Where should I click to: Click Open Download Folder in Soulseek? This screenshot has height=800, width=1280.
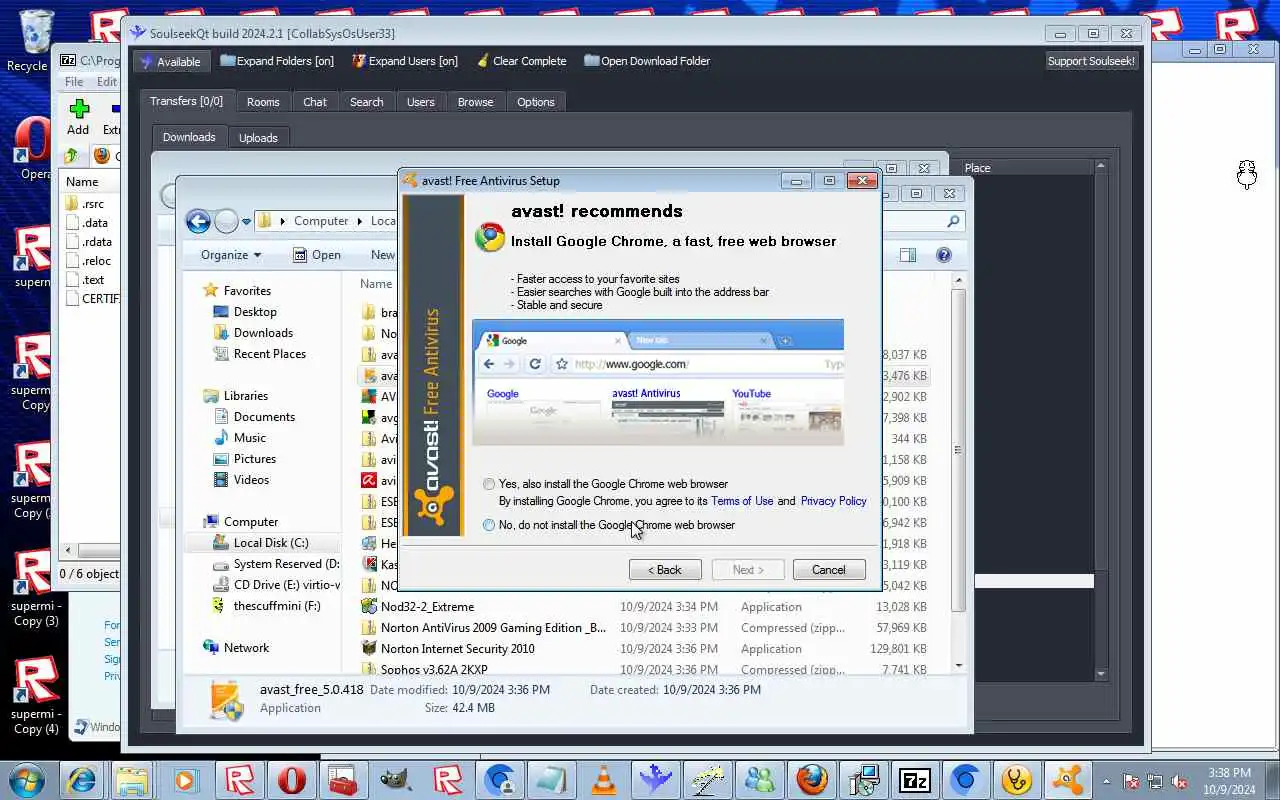647,61
